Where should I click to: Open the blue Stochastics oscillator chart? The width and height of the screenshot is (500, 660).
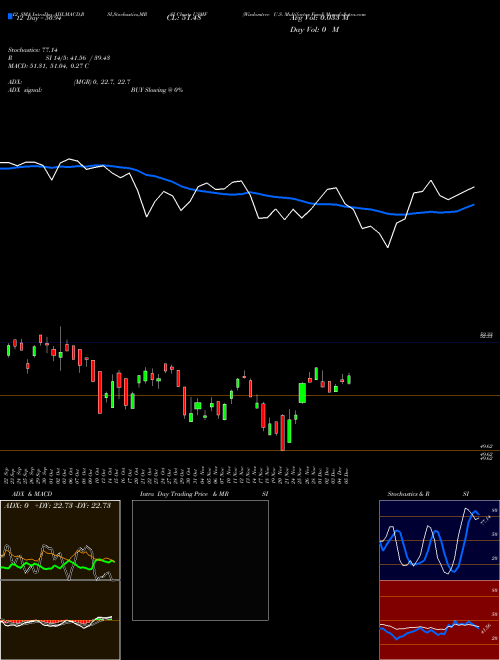(x=439, y=540)
